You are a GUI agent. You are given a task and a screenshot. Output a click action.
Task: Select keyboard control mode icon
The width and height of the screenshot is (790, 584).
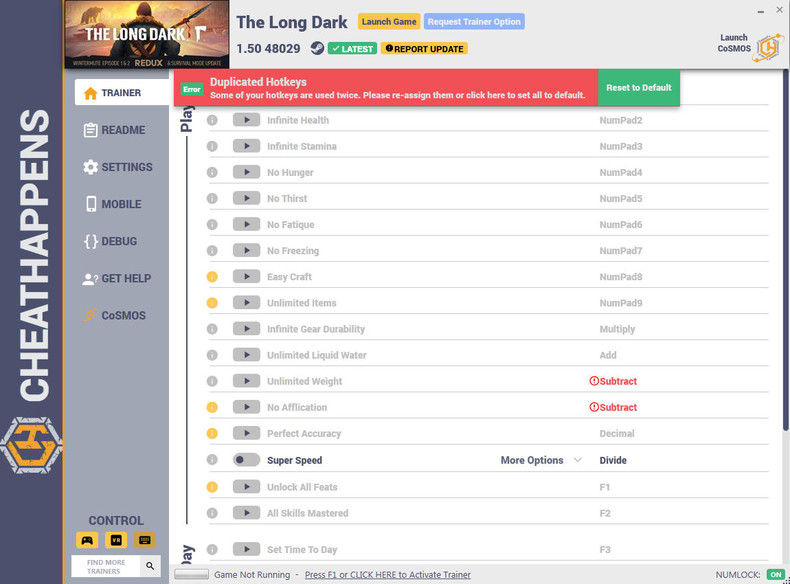pyautogui.click(x=145, y=540)
